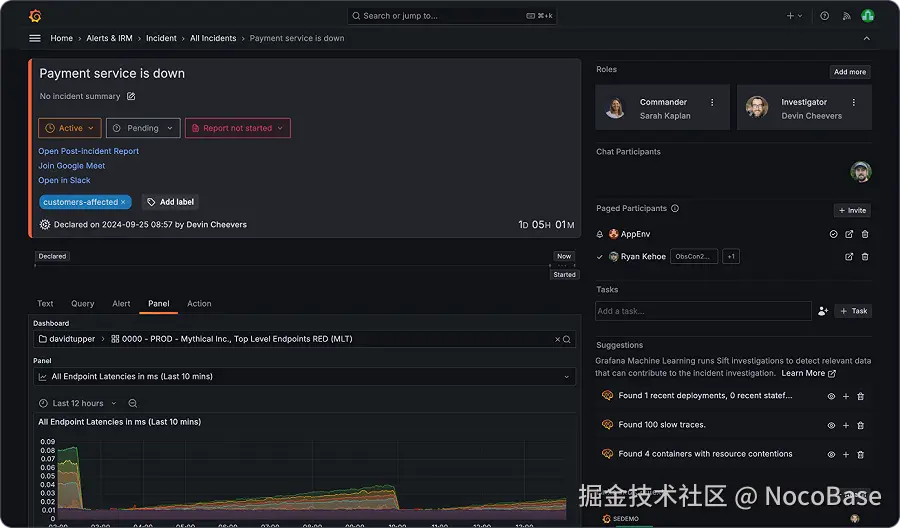Click the zoom out time range icon

coord(133,403)
